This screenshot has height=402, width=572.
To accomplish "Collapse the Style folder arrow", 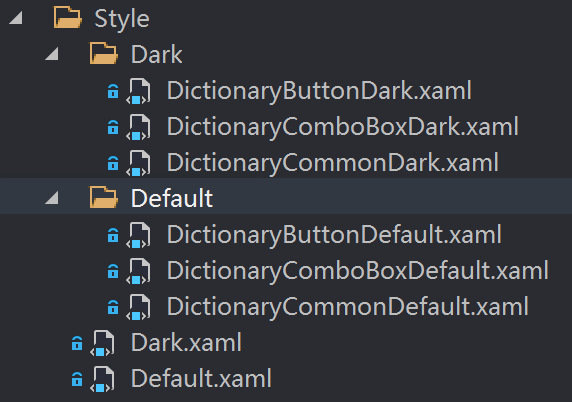I will click(16, 18).
